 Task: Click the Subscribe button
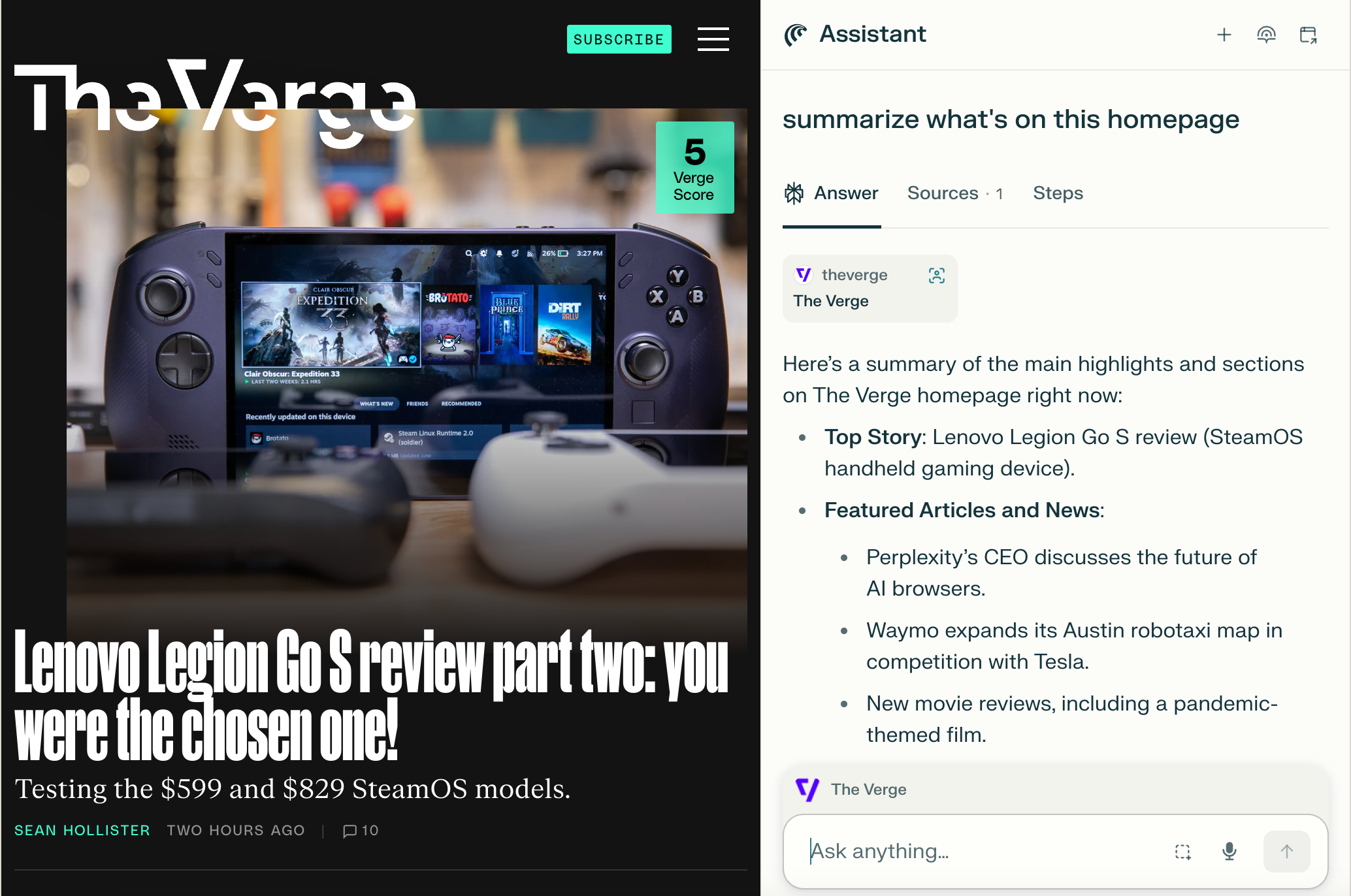click(x=619, y=39)
